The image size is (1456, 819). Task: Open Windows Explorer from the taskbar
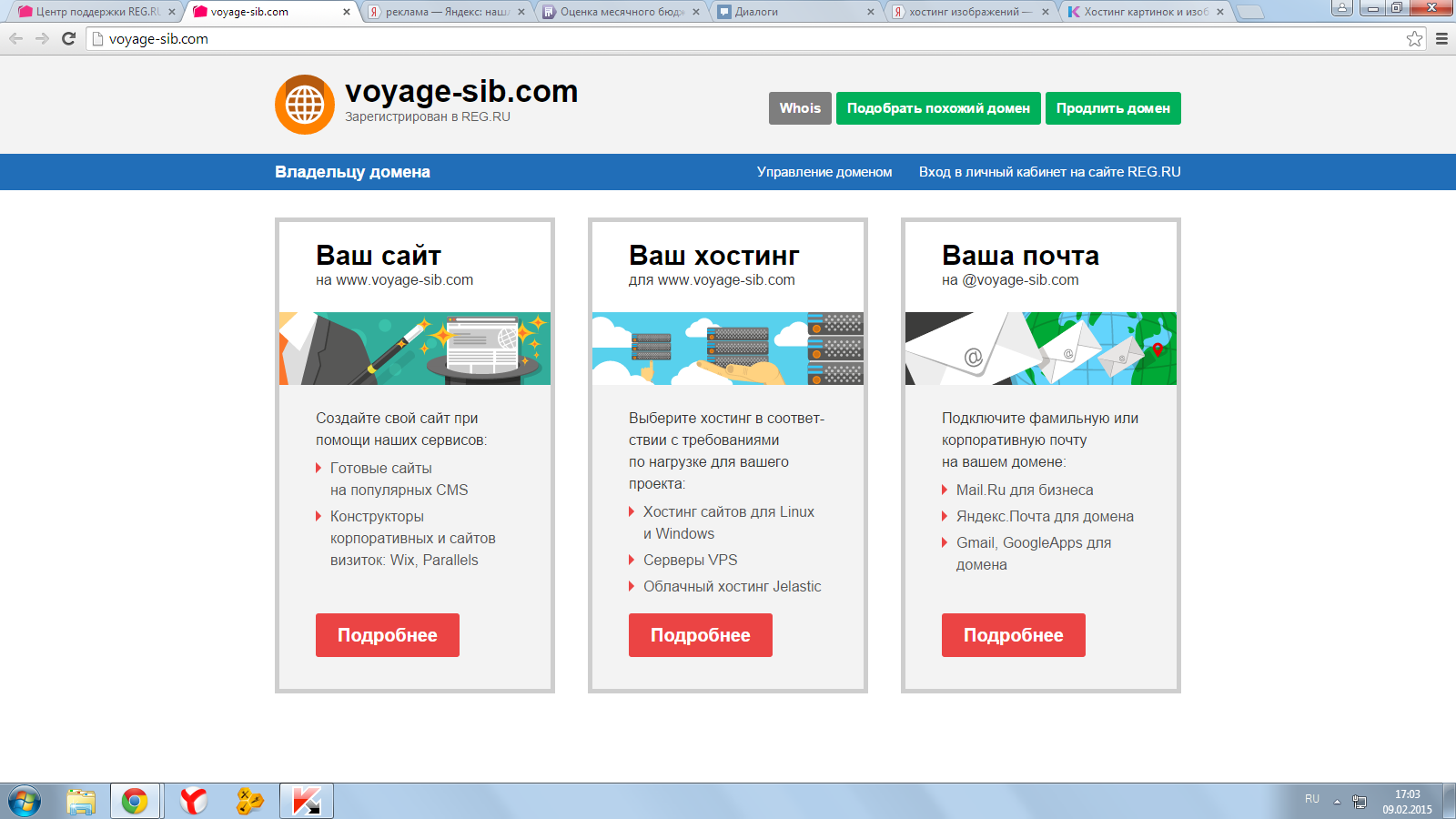pyautogui.click(x=81, y=802)
